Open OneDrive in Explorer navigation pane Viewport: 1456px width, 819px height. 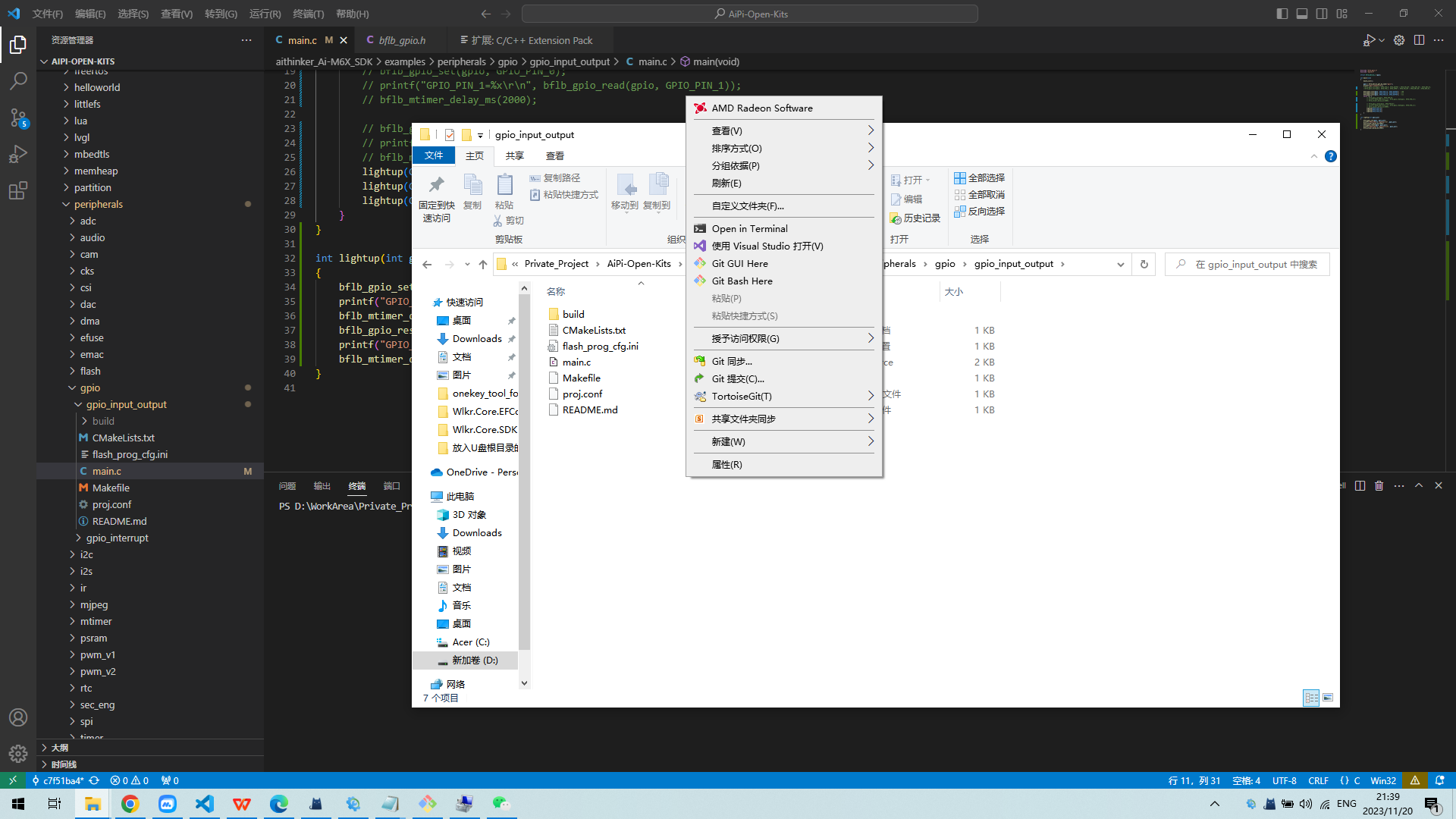click(474, 472)
